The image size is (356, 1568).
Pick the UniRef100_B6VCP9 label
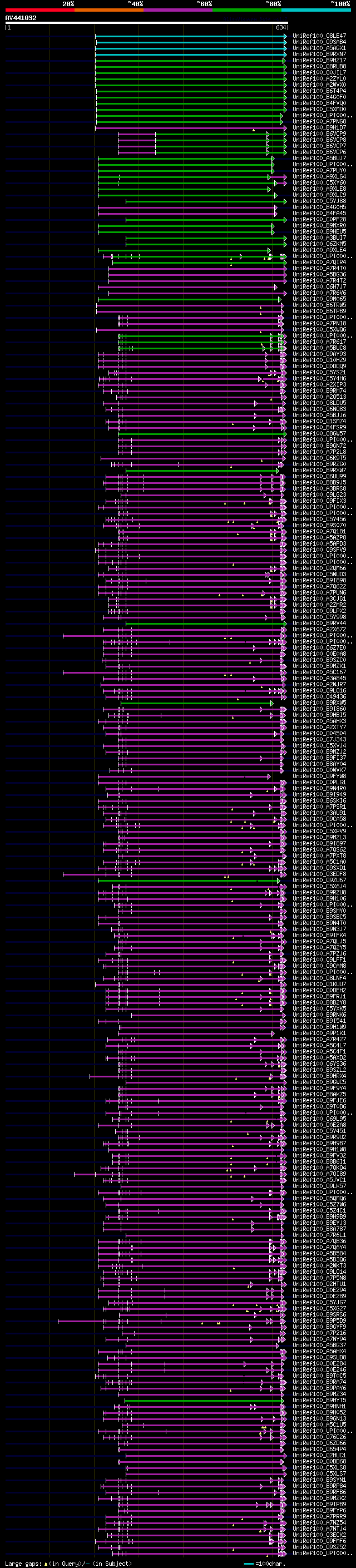tap(319, 134)
